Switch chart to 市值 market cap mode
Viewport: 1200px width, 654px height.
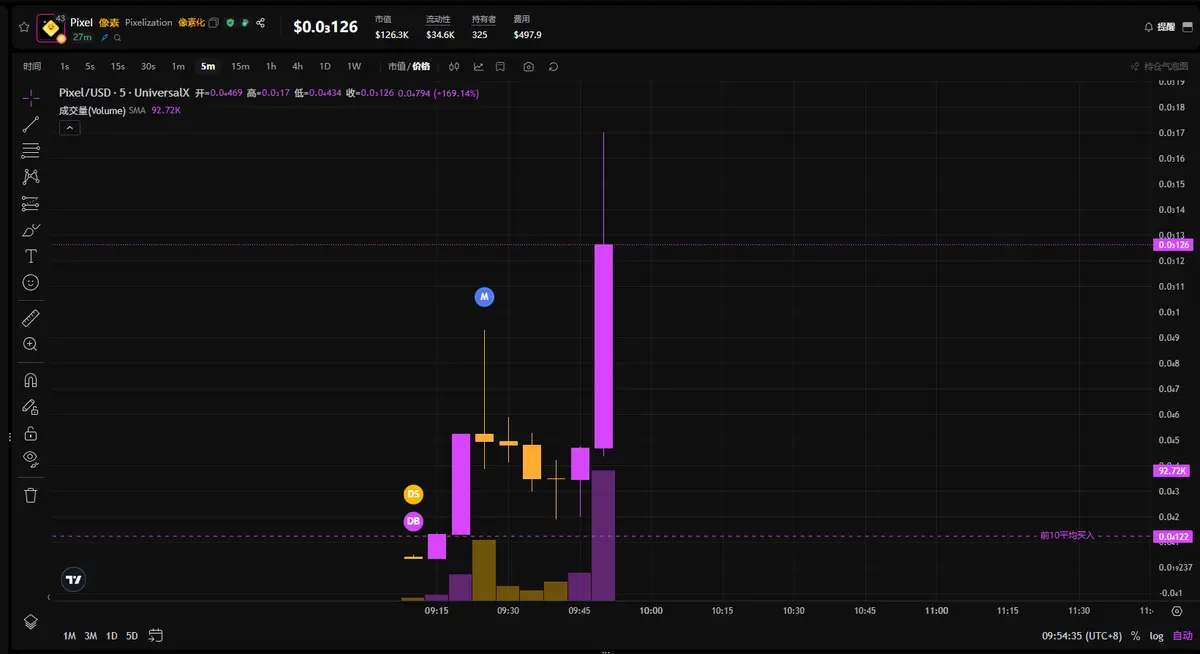click(397, 66)
